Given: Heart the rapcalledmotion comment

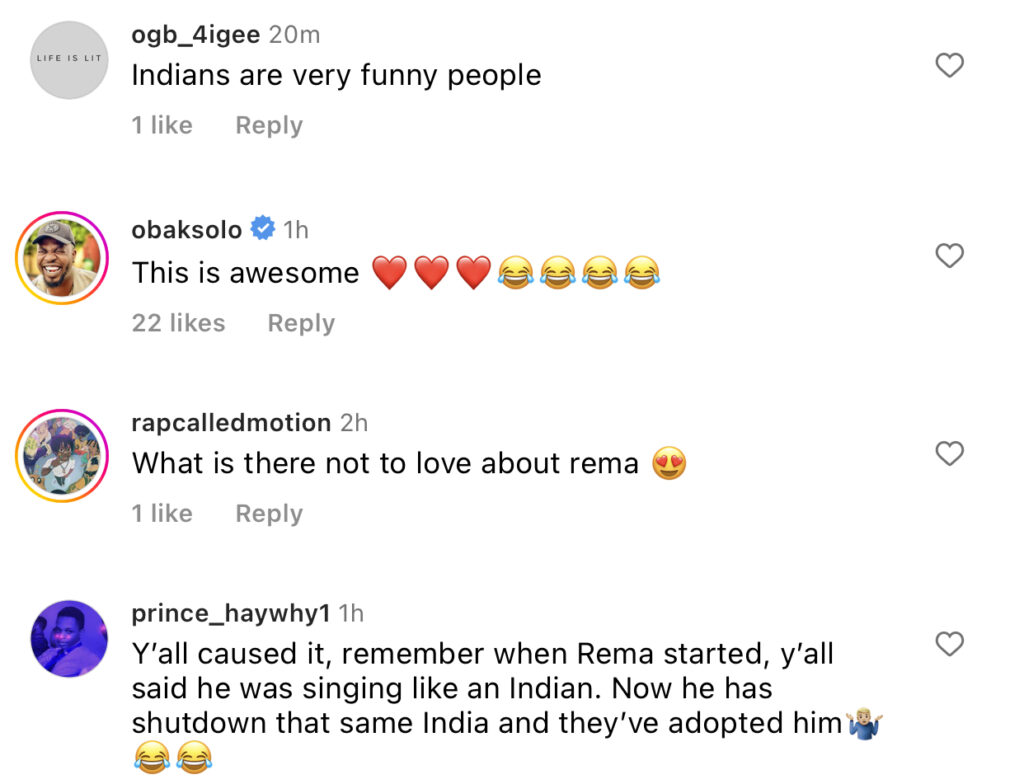Looking at the screenshot, I should 948,454.
